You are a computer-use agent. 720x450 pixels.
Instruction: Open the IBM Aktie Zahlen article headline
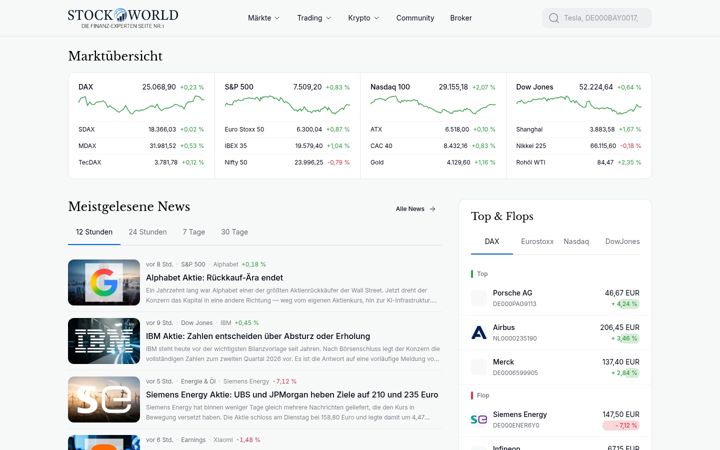[258, 336]
